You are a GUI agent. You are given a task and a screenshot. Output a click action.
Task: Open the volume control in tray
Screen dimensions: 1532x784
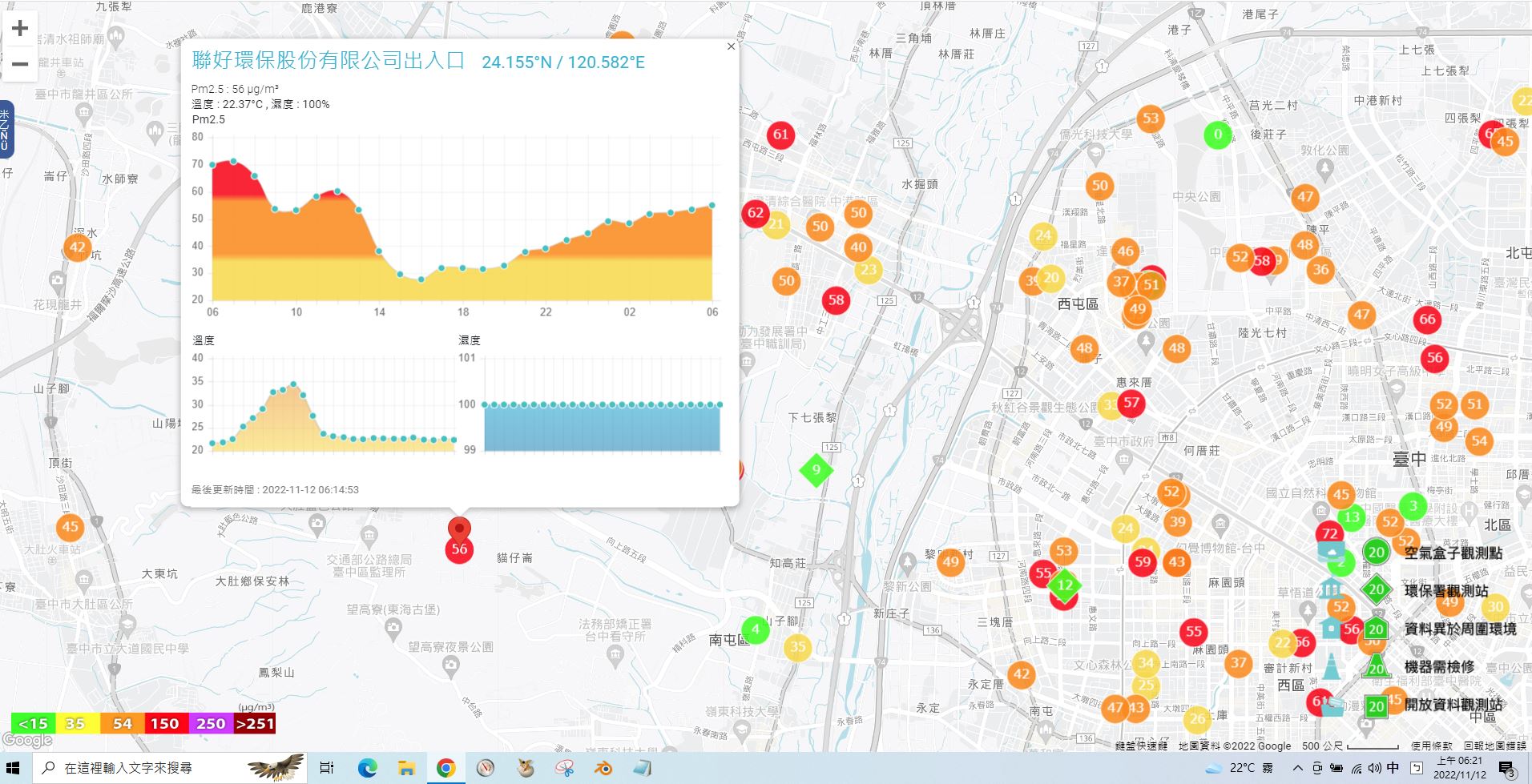click(1375, 768)
